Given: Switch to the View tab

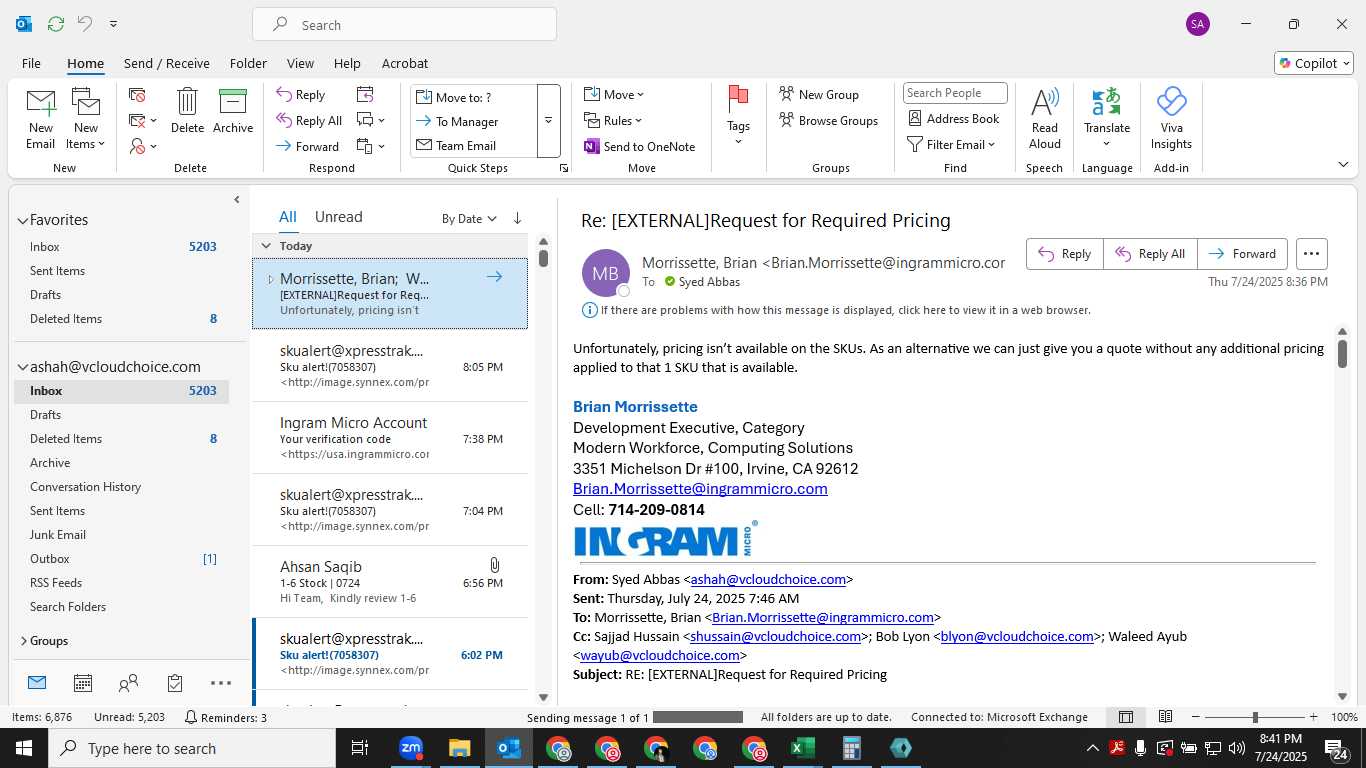Looking at the screenshot, I should (300, 63).
